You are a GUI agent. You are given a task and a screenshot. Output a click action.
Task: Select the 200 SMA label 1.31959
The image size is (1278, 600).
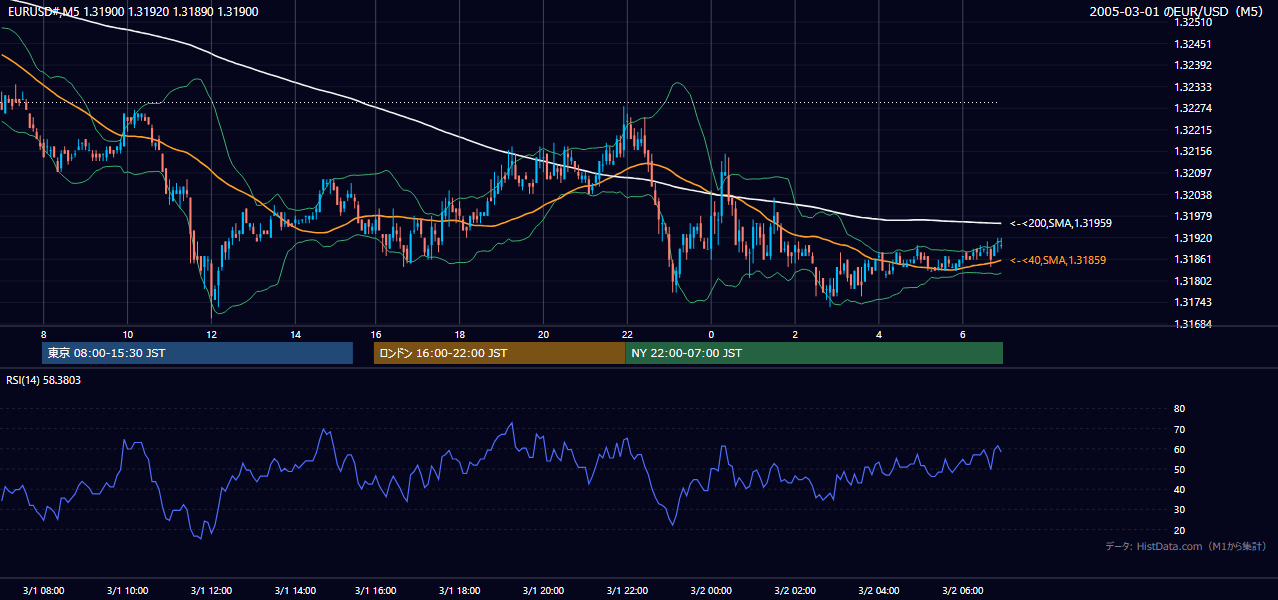click(1061, 223)
